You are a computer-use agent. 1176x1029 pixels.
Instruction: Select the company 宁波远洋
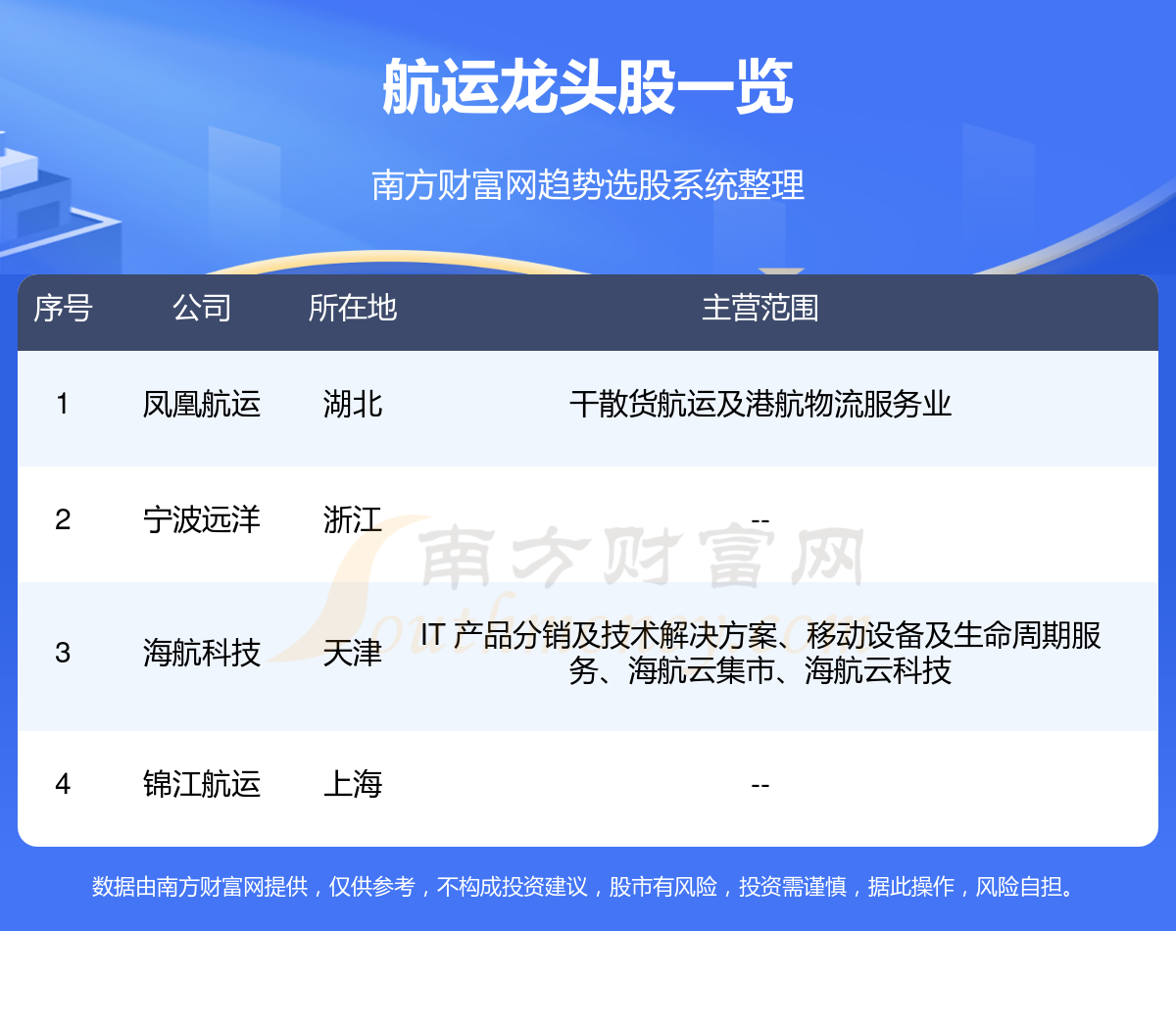[202, 519]
